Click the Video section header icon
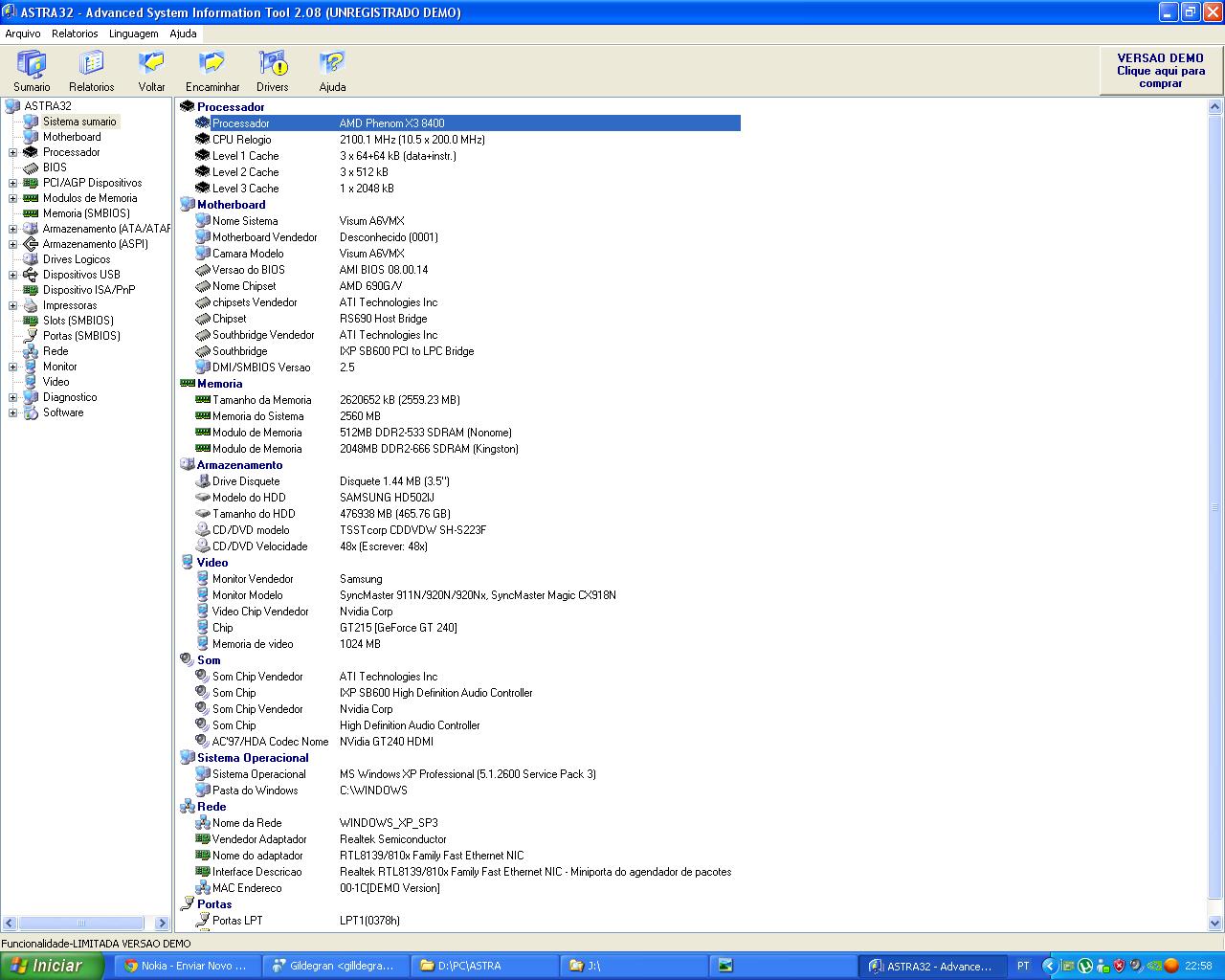The width and height of the screenshot is (1225, 980). click(x=188, y=563)
